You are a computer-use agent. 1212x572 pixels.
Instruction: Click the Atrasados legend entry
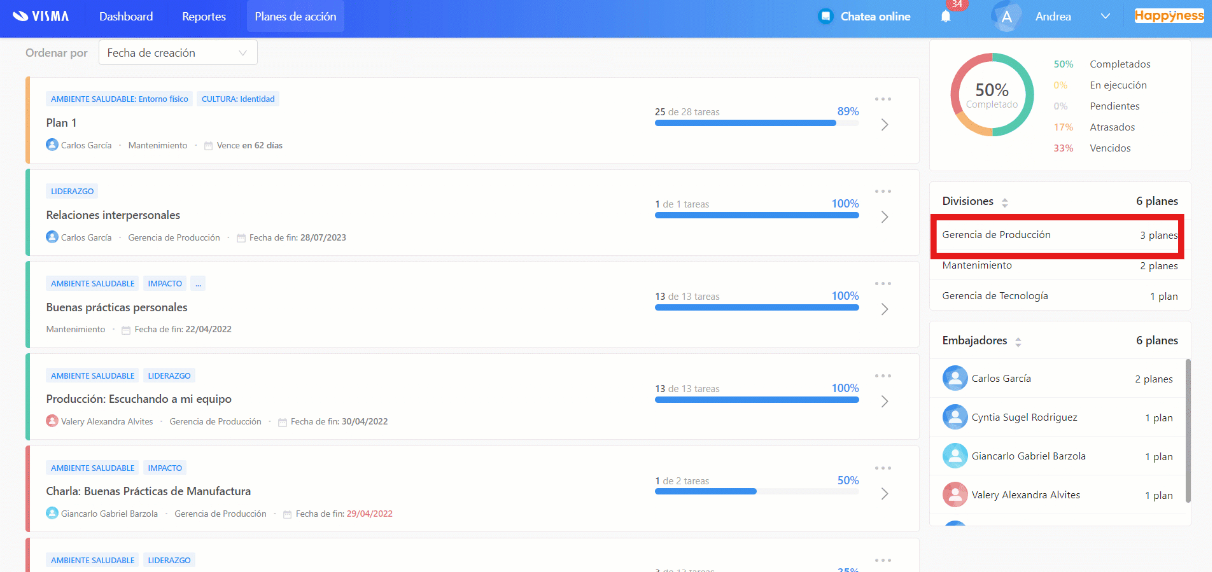click(1112, 127)
